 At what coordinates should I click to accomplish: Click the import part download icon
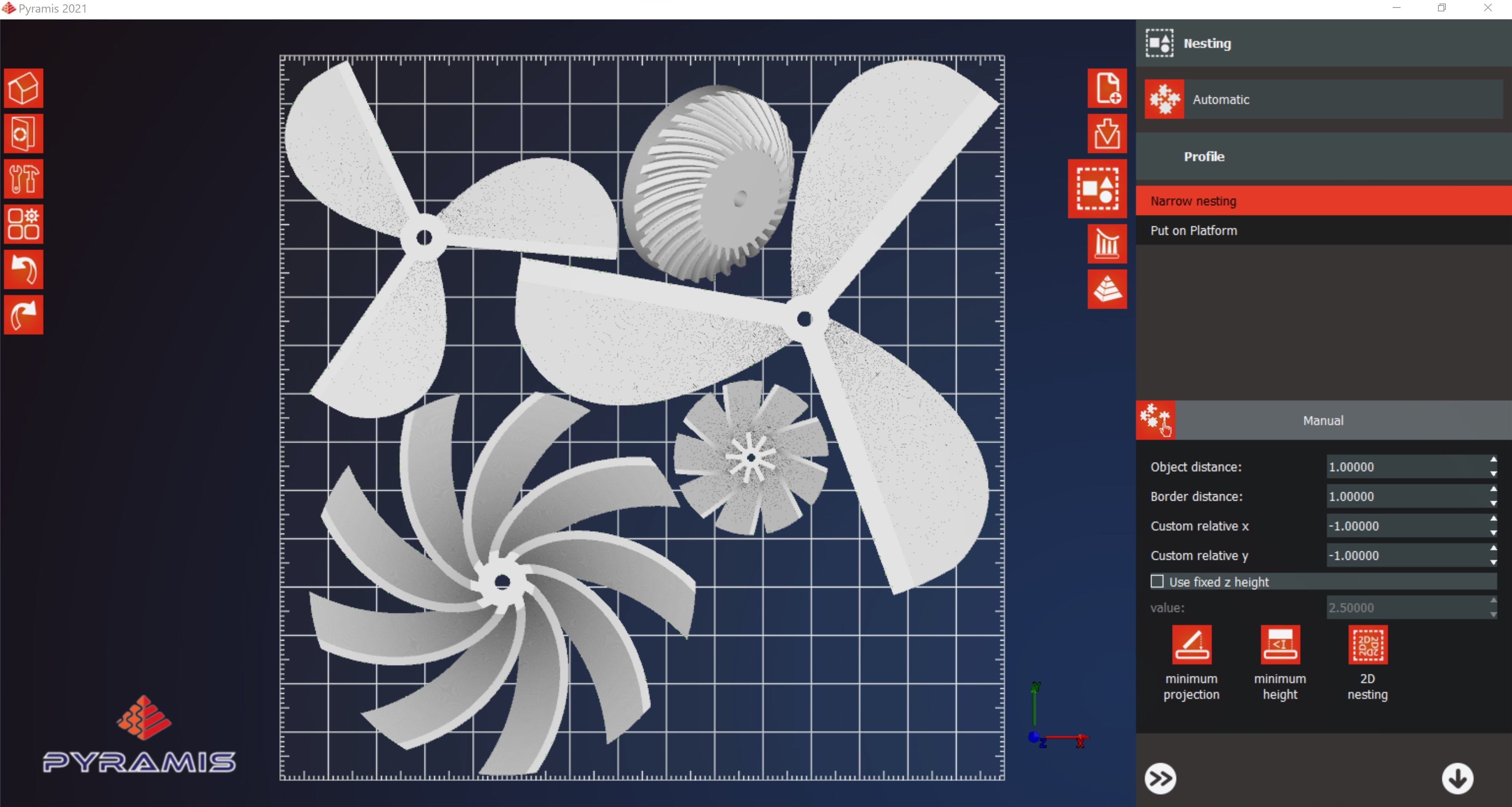(1107, 133)
